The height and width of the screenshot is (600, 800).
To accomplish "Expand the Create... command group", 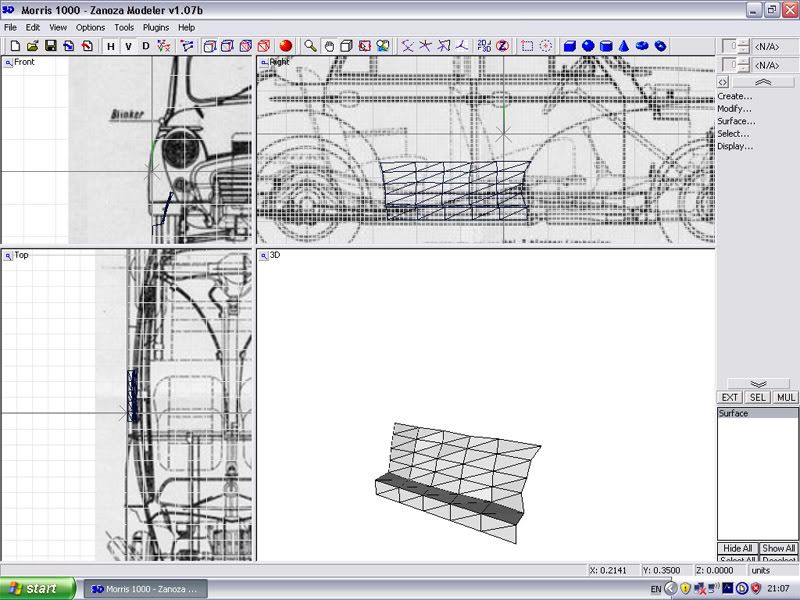I will 735,96.
